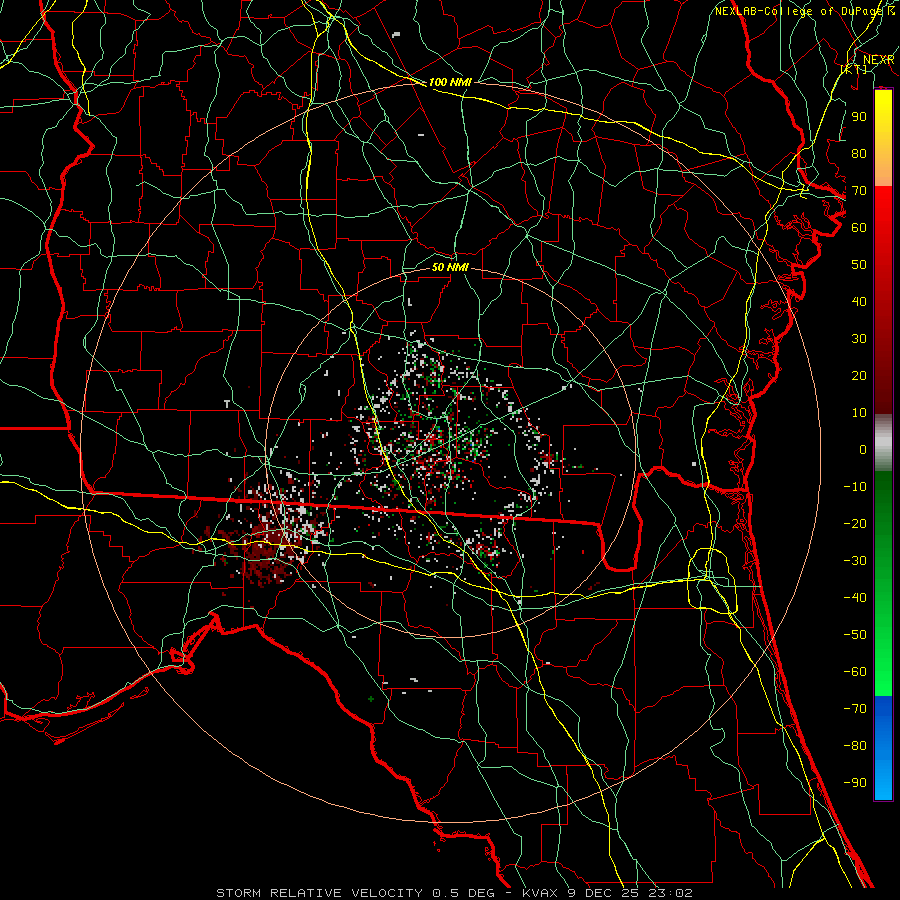Click the 50 NMI range ring label

(x=450, y=267)
